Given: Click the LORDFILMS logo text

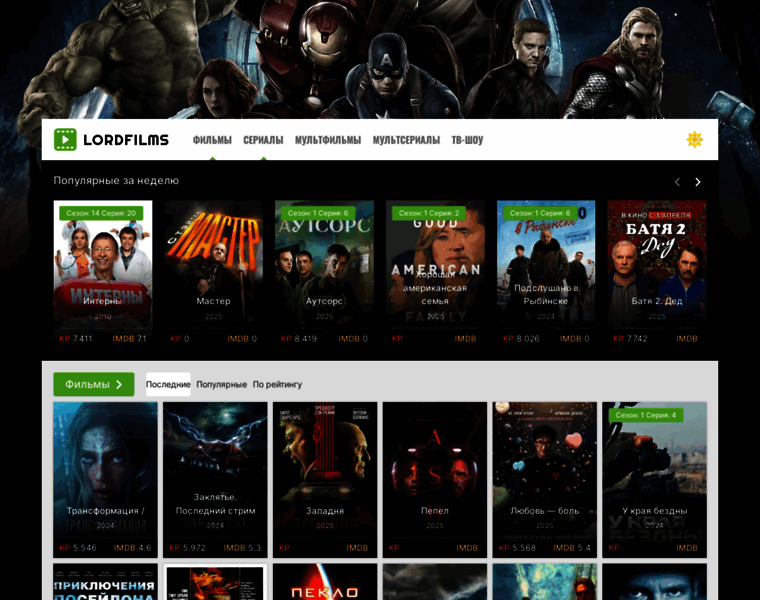Looking at the screenshot, I should tap(126, 140).
